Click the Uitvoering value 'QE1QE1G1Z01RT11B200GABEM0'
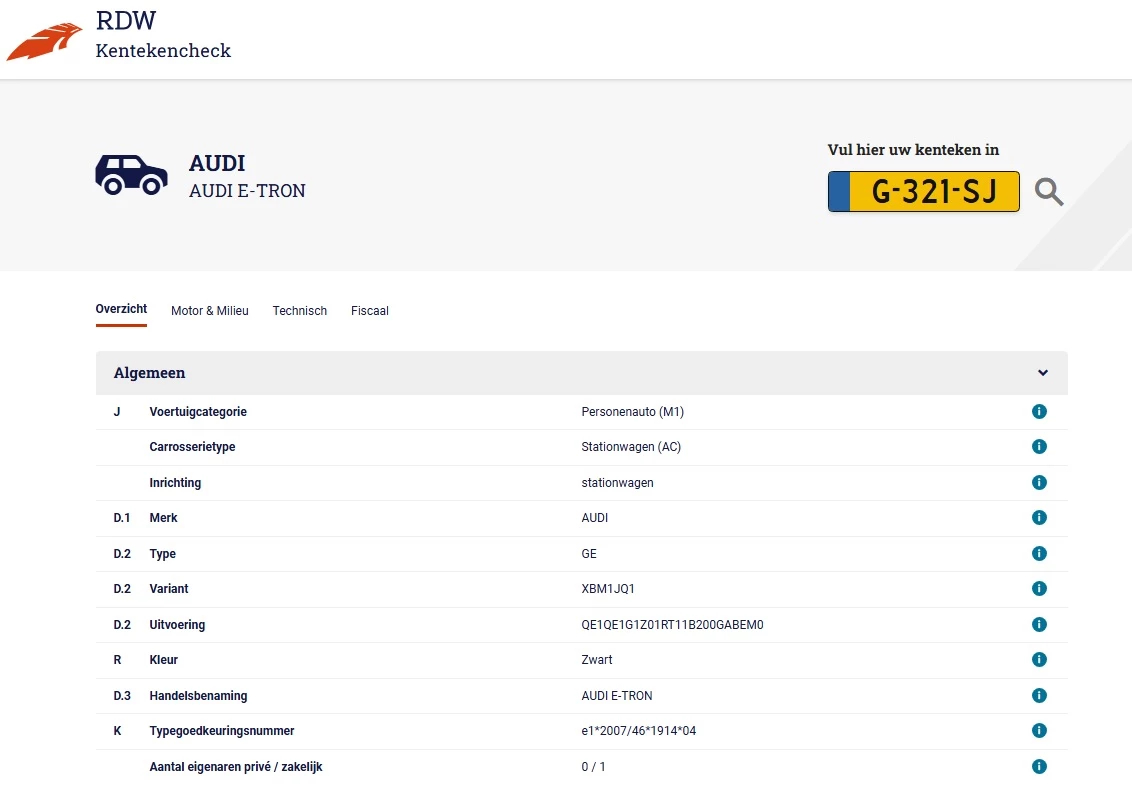The width and height of the screenshot is (1132, 791). [x=672, y=625]
